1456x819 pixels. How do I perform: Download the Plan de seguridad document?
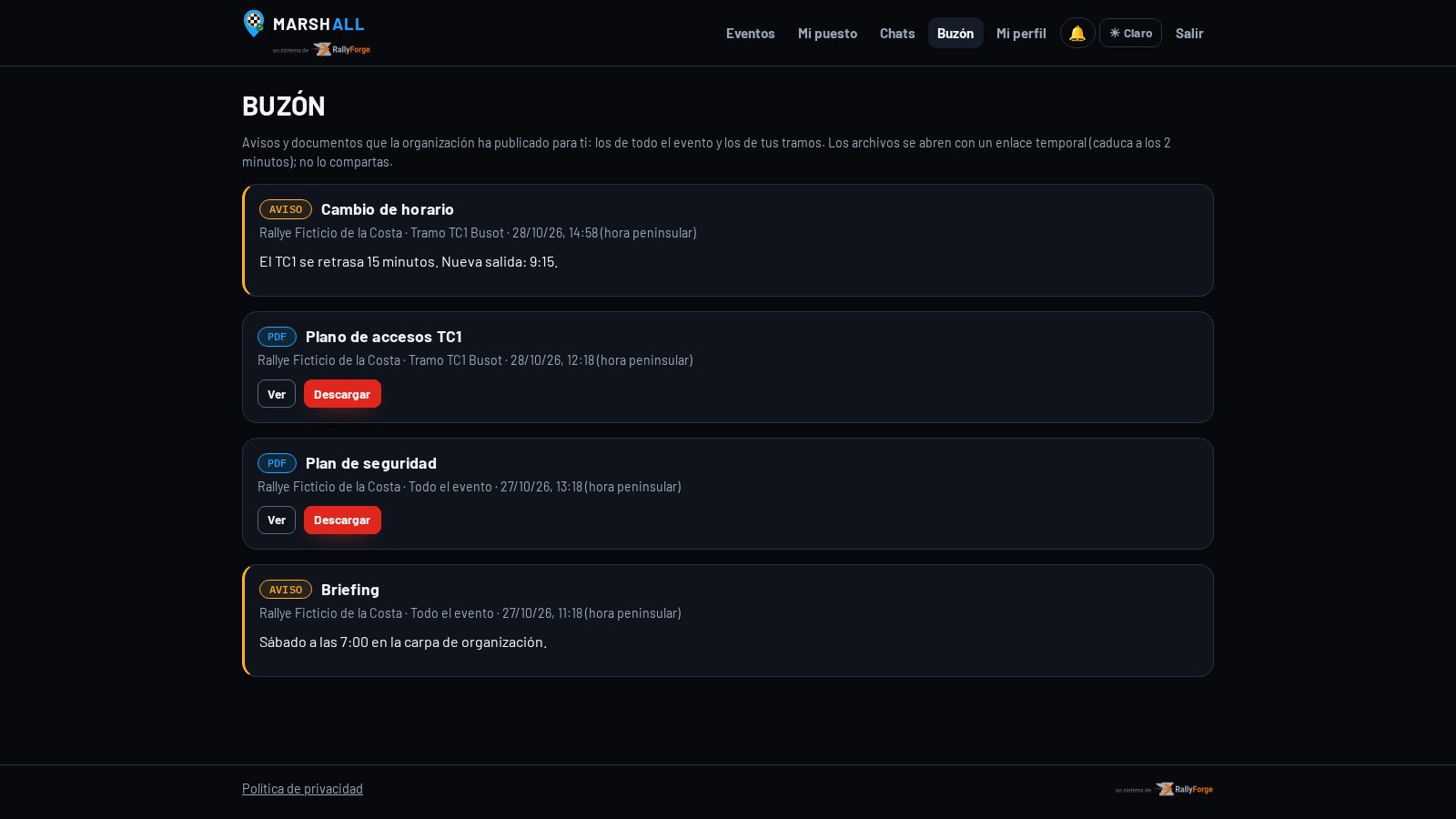342,520
